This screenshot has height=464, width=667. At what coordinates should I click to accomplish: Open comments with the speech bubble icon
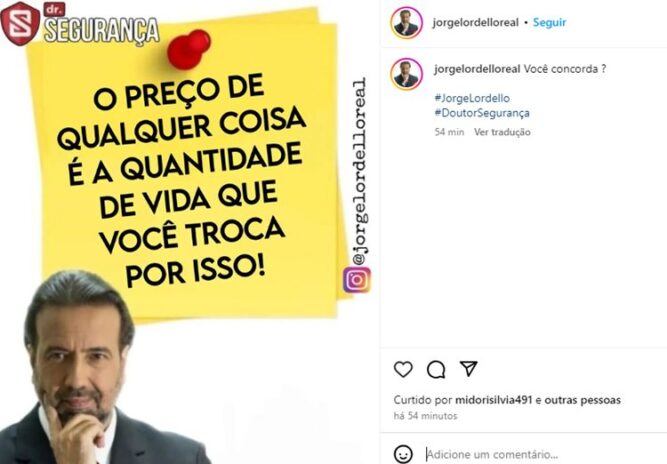(436, 369)
